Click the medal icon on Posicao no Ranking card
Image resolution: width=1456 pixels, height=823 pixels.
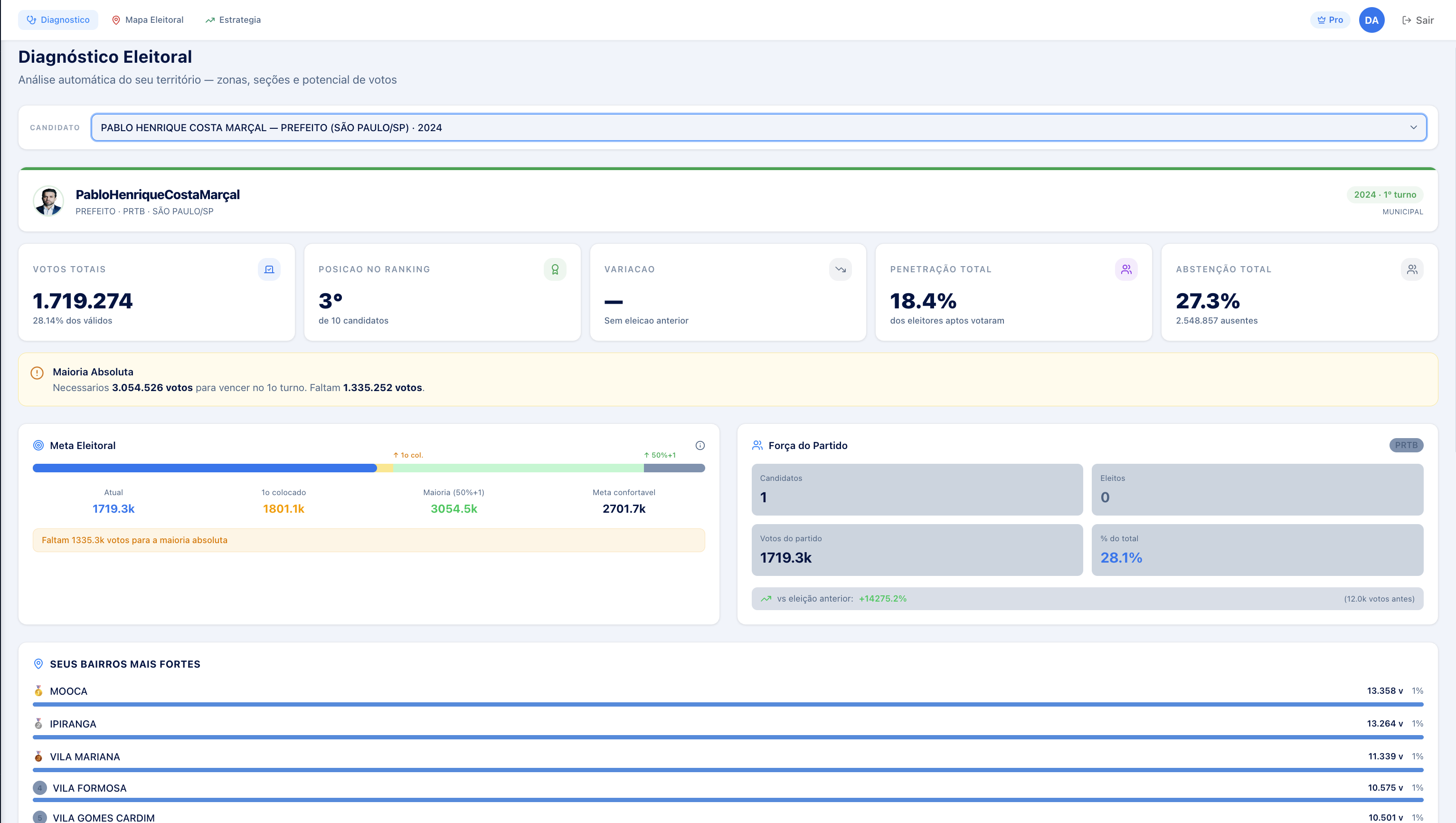pos(555,269)
